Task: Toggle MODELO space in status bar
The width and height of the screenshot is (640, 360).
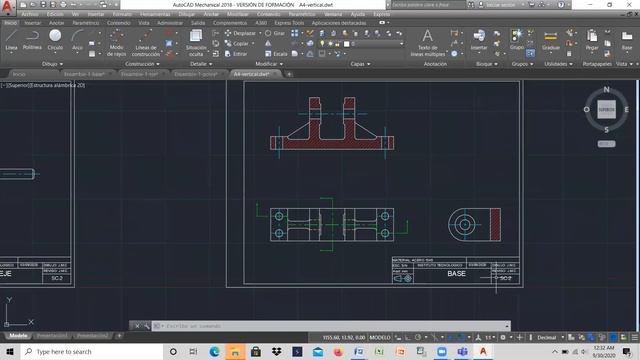Action: 380,338
